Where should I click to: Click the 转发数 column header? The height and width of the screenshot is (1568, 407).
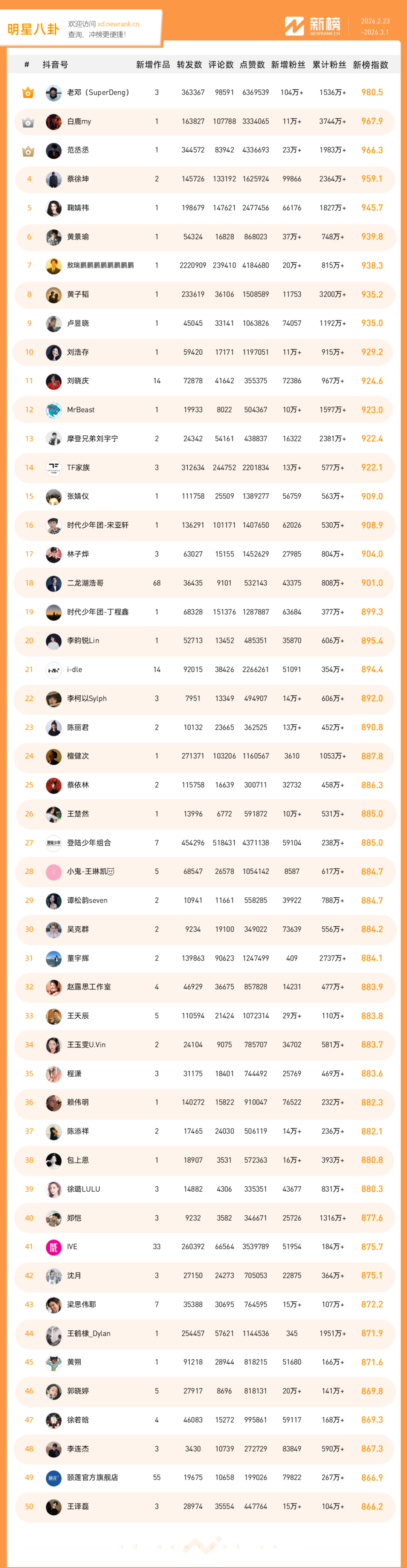point(189,65)
